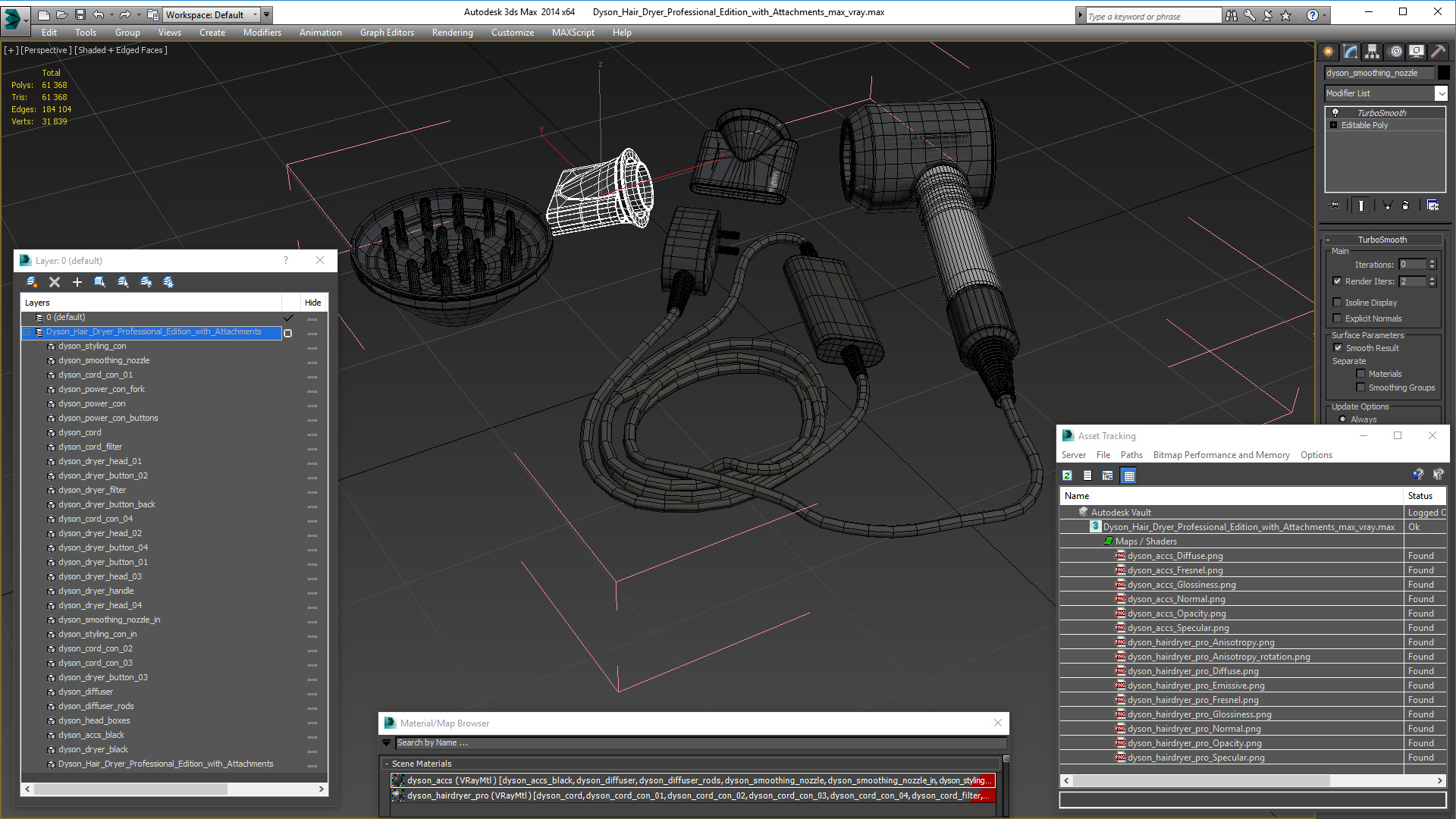
Task: Switch to the Hierarchy panel tab
Action: coord(1373,52)
